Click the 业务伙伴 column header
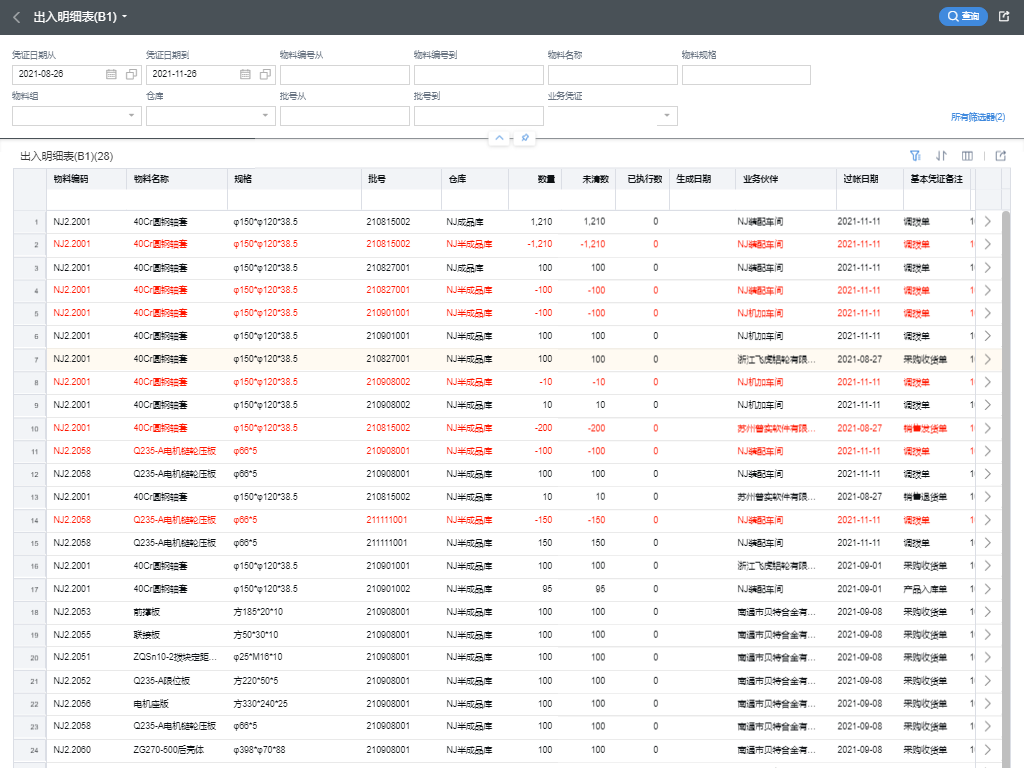Viewport: 1024px width, 768px height. click(x=785, y=179)
